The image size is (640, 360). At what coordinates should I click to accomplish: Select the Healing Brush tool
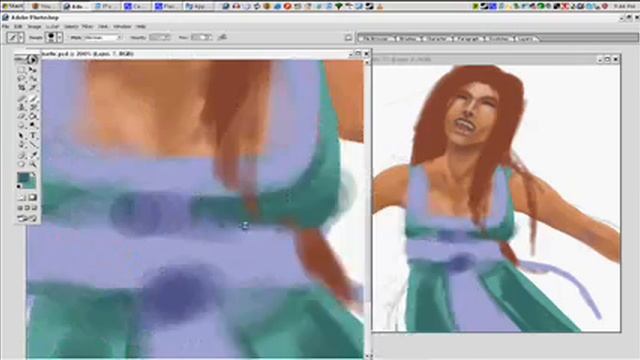pyautogui.click(x=22, y=99)
